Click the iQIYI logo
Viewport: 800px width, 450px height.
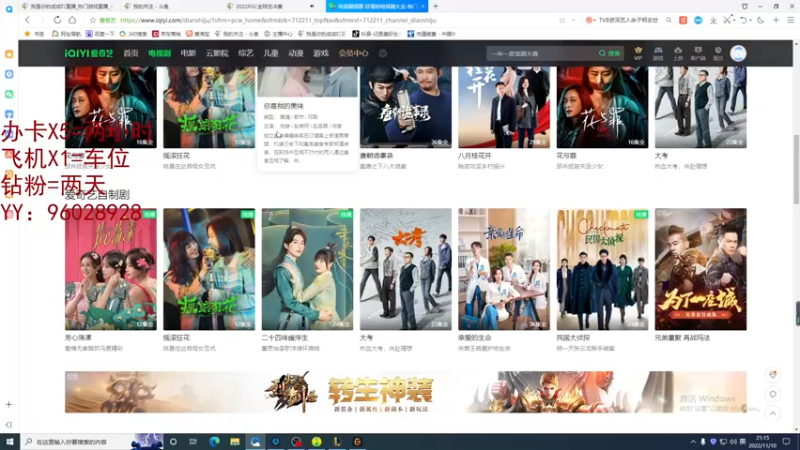(x=89, y=53)
